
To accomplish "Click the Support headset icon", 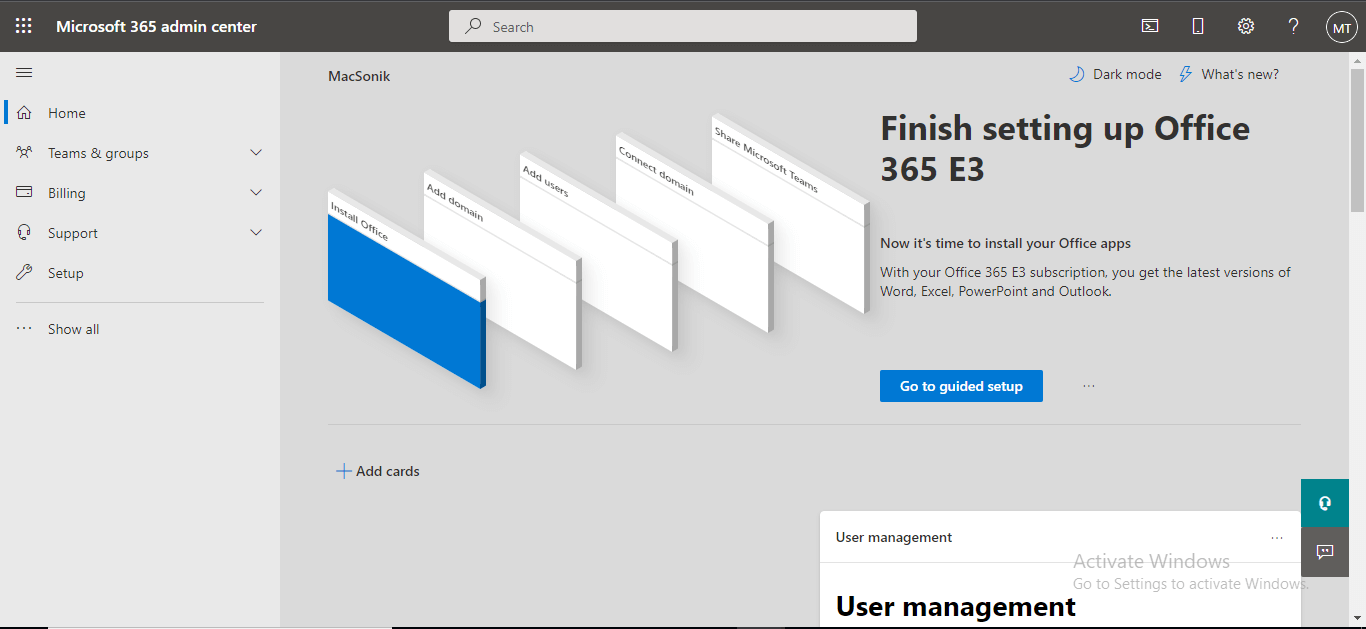I will click(24, 232).
